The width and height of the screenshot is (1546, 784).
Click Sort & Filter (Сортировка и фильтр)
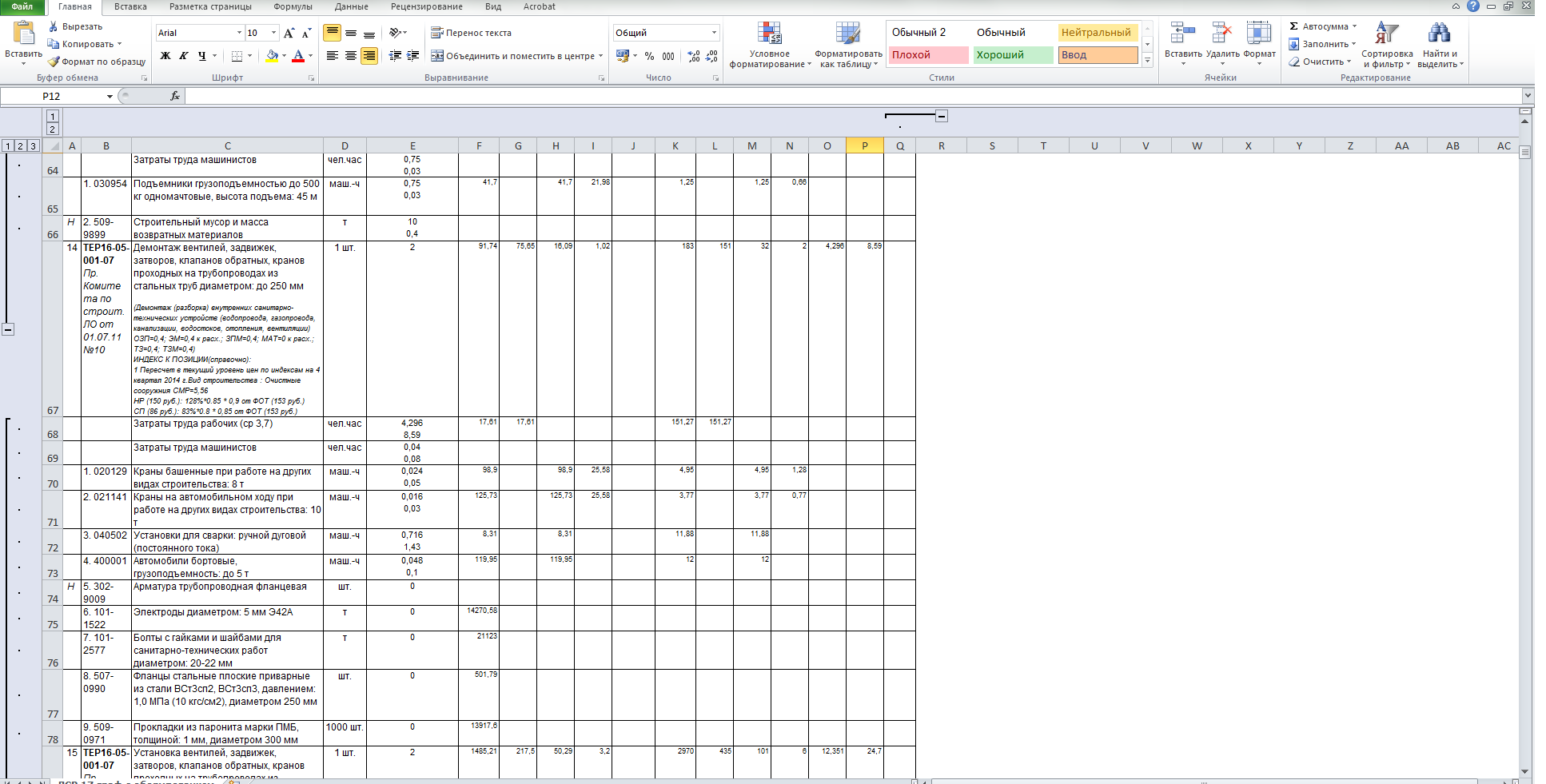click(1387, 45)
